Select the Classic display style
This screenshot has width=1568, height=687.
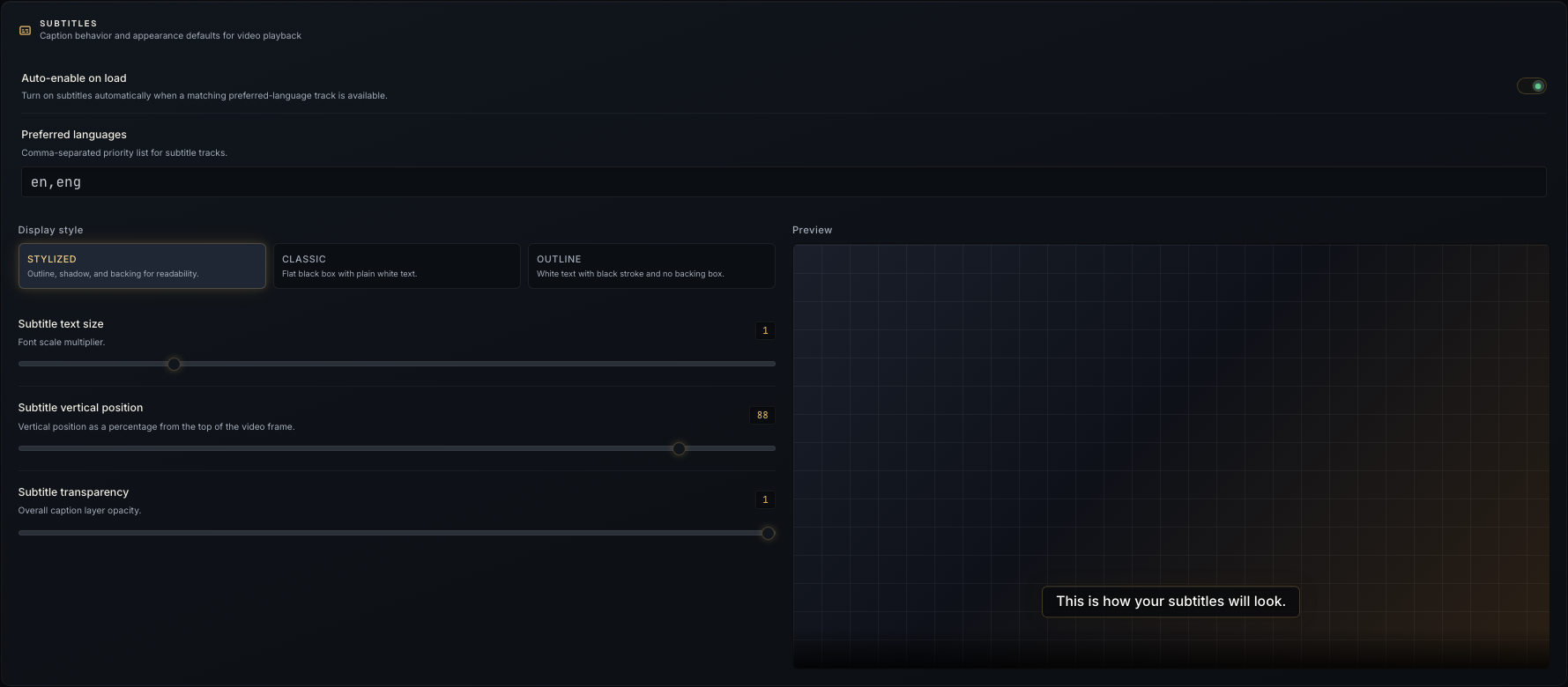(397, 266)
